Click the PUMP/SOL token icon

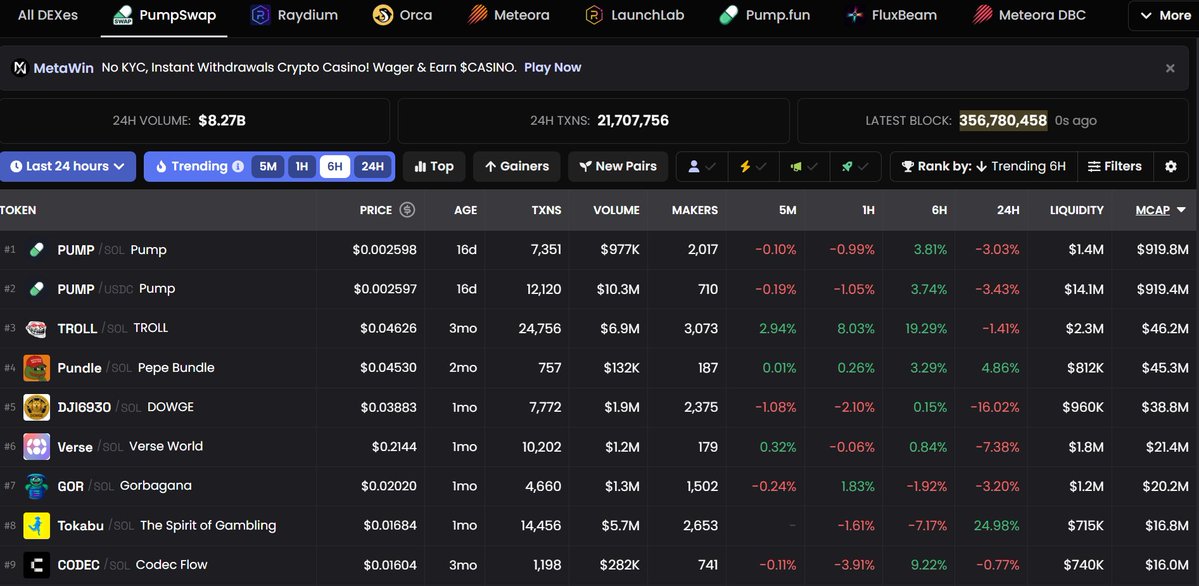tap(36, 249)
